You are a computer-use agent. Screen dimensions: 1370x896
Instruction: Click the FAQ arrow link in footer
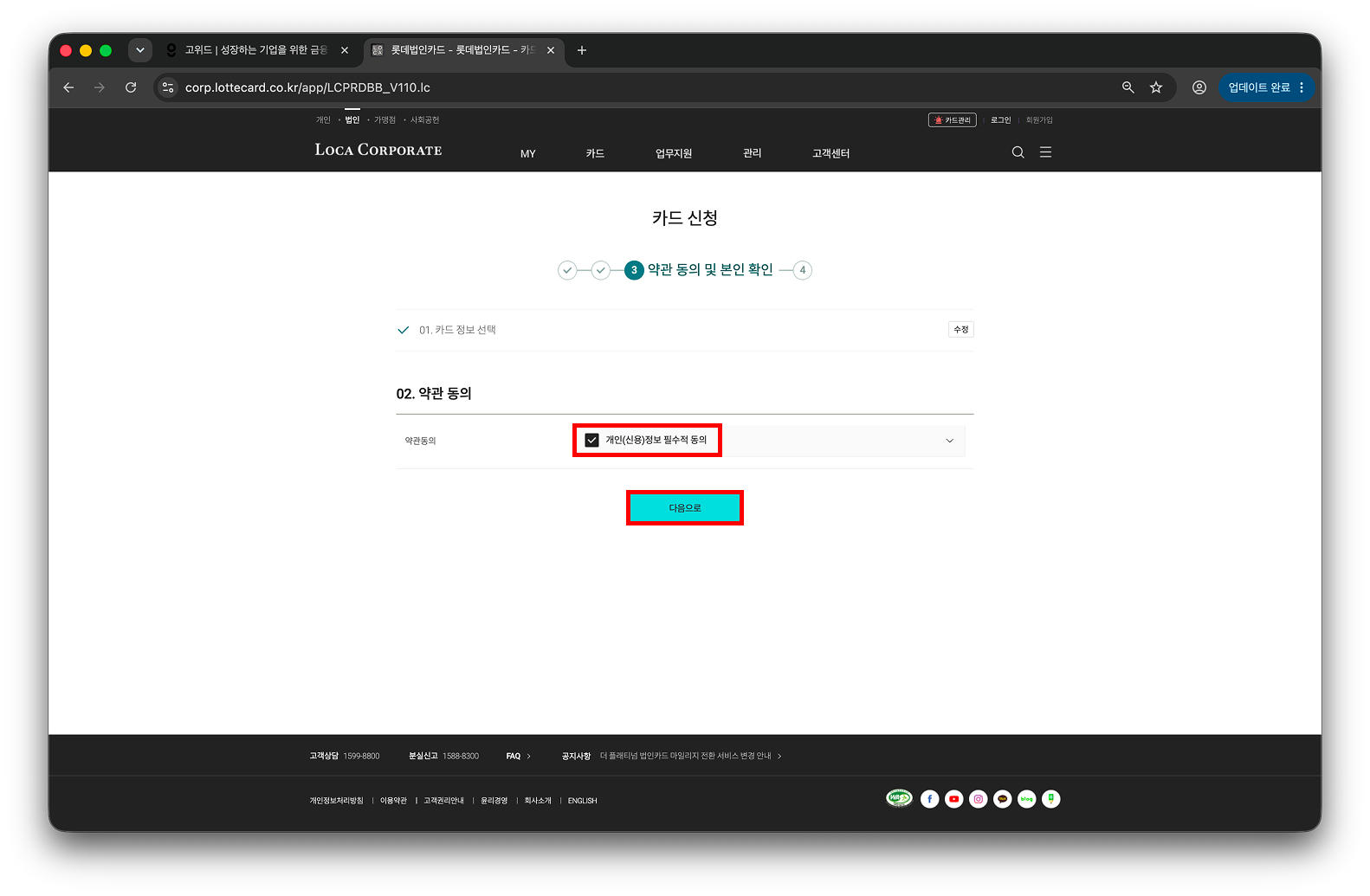point(519,756)
